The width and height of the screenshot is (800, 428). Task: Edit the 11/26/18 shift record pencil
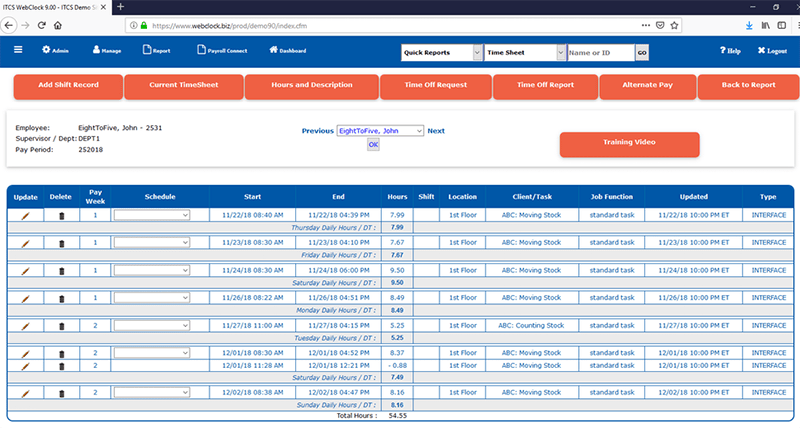pyautogui.click(x=25, y=298)
